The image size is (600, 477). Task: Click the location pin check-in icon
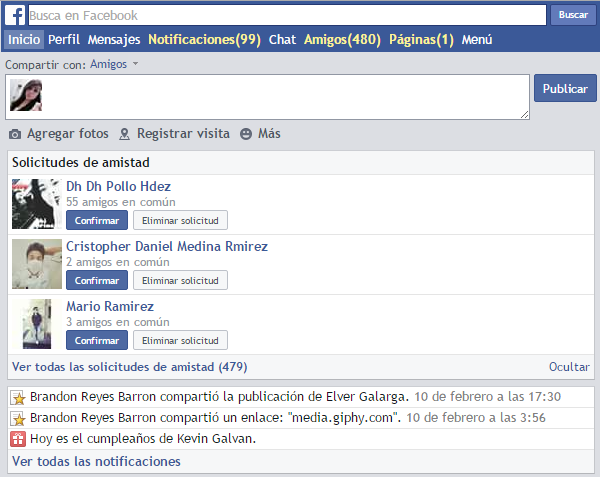pyautogui.click(x=124, y=134)
